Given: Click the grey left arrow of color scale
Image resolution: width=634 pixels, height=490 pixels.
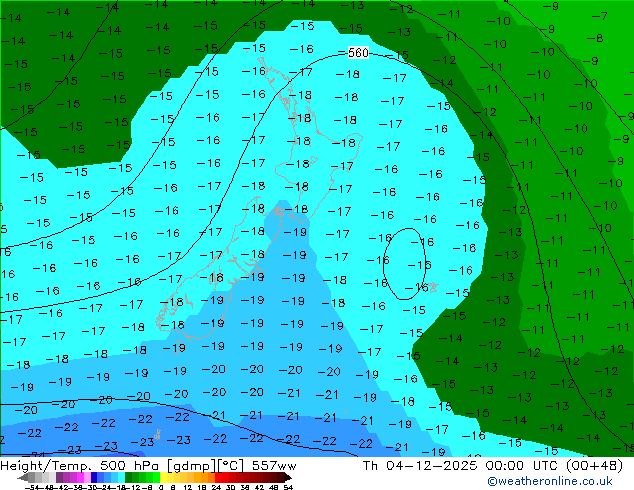Looking at the screenshot, I should coord(23,477).
